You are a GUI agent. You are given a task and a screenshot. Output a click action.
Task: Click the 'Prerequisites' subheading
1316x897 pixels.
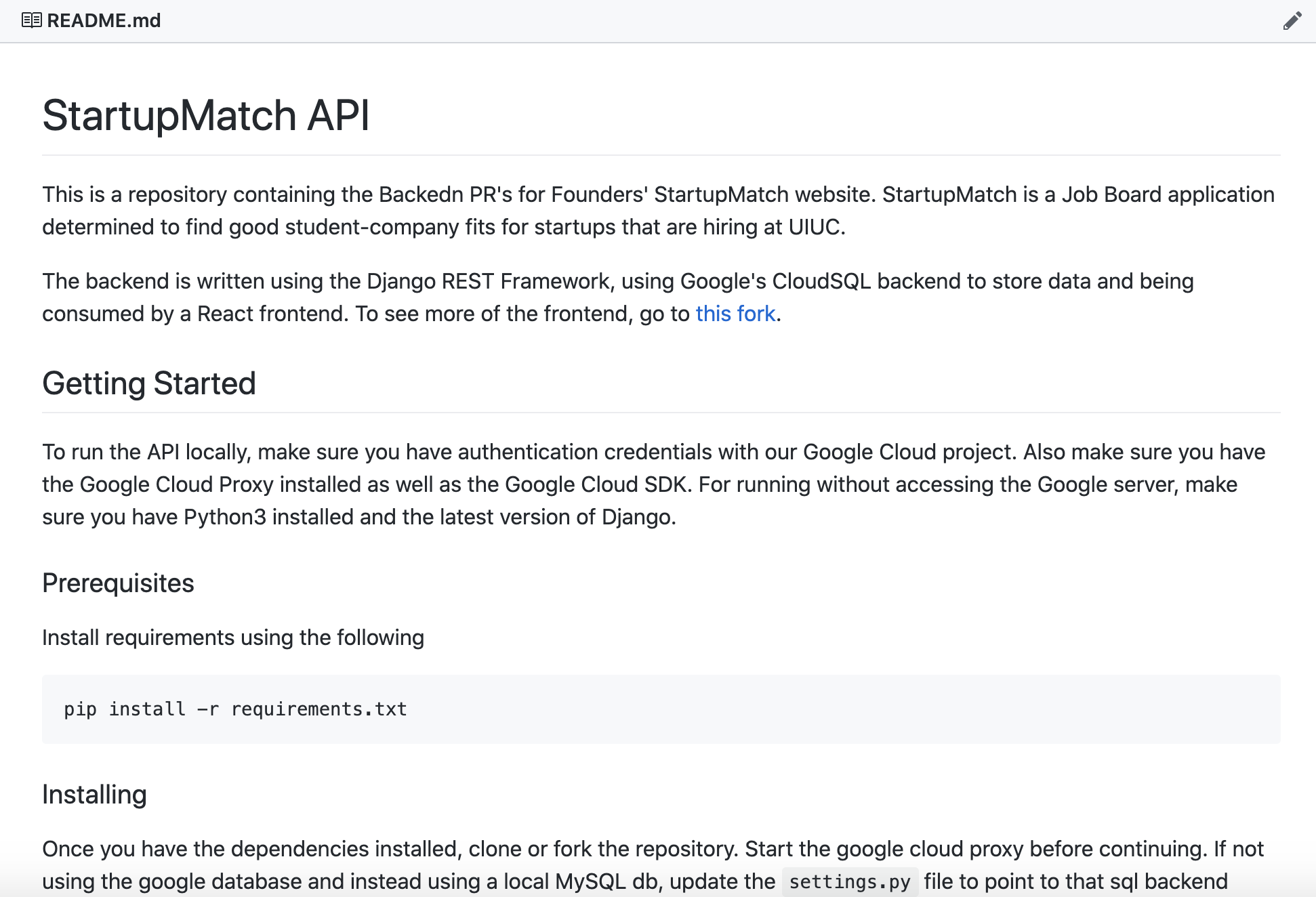pyautogui.click(x=118, y=583)
